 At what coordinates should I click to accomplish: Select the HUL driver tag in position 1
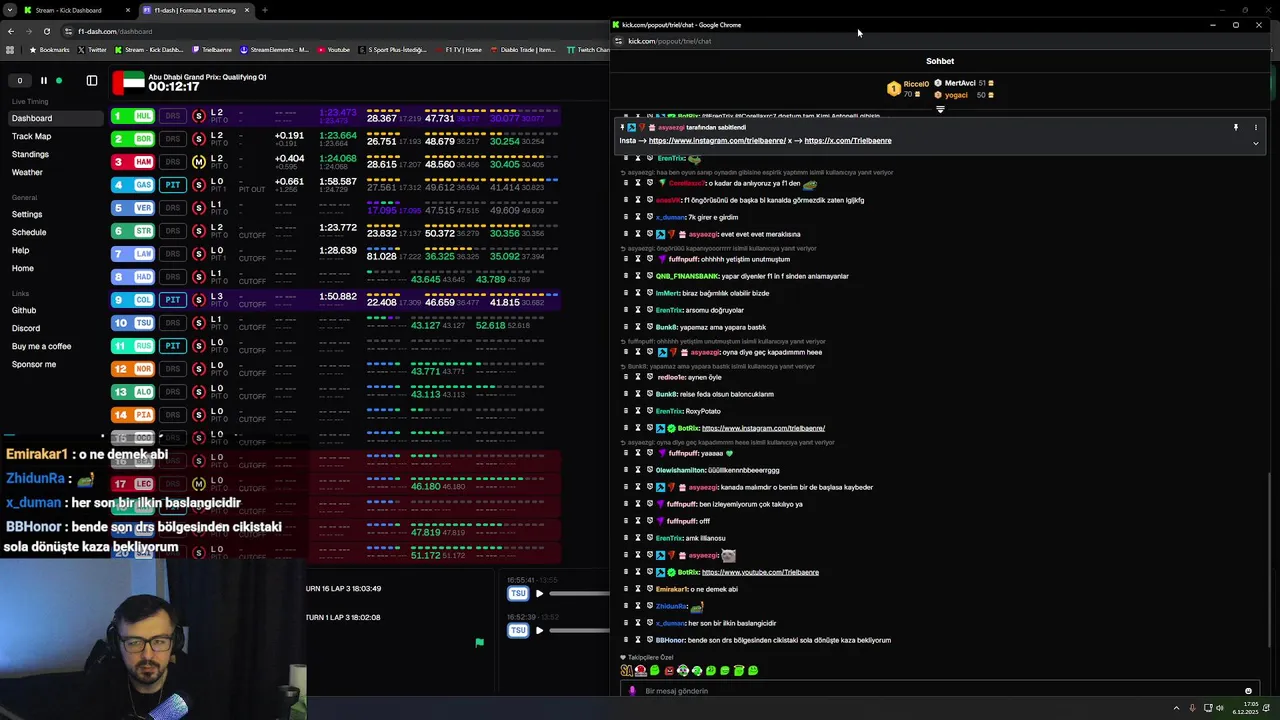(134, 116)
